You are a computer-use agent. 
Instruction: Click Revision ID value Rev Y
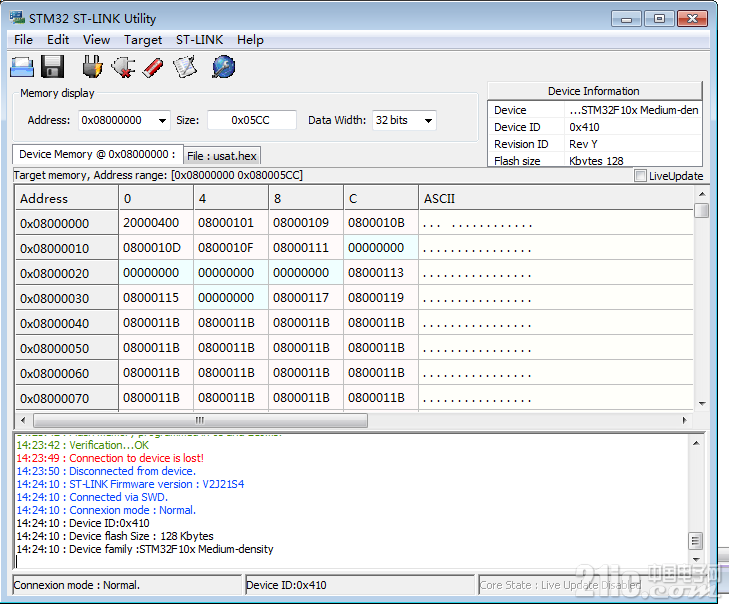583,144
